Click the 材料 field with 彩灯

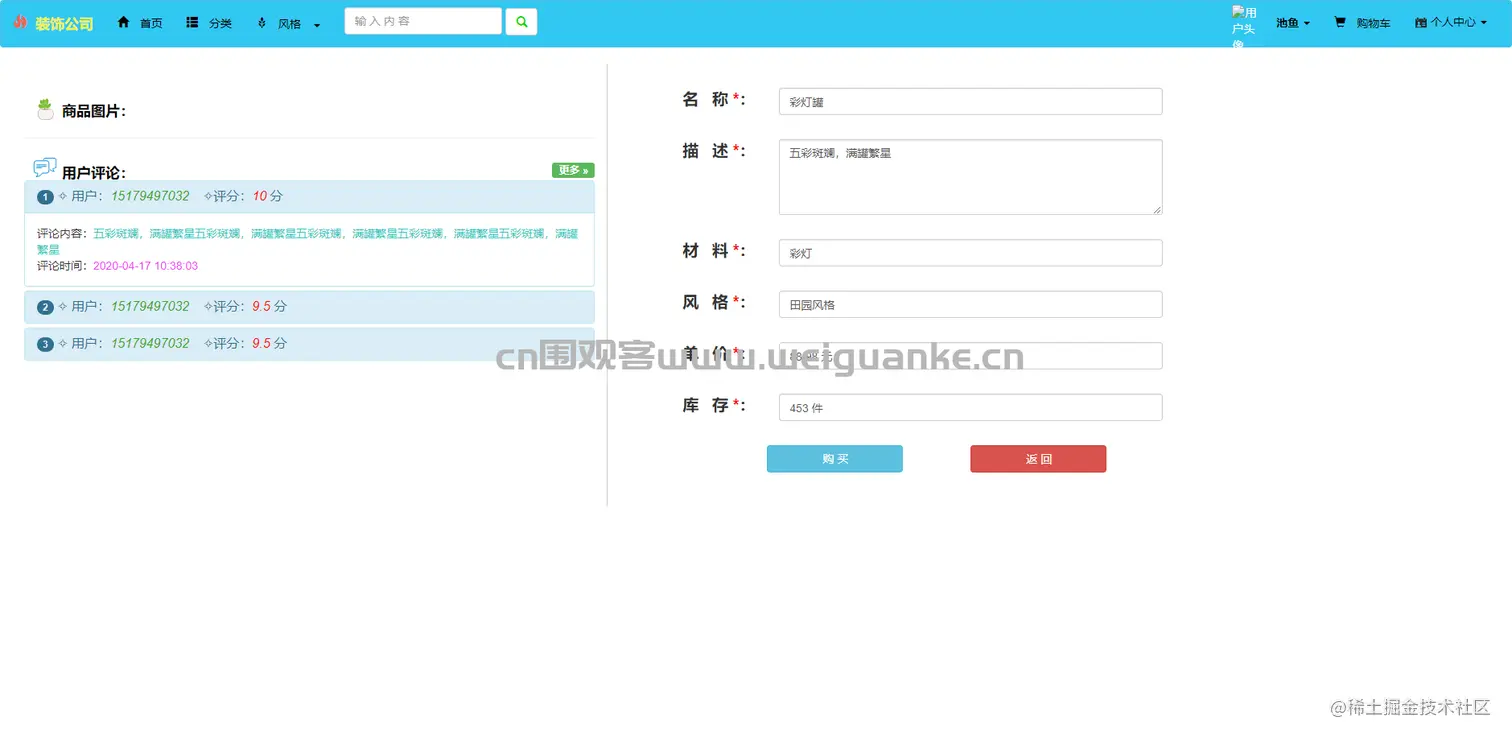pyautogui.click(x=970, y=253)
